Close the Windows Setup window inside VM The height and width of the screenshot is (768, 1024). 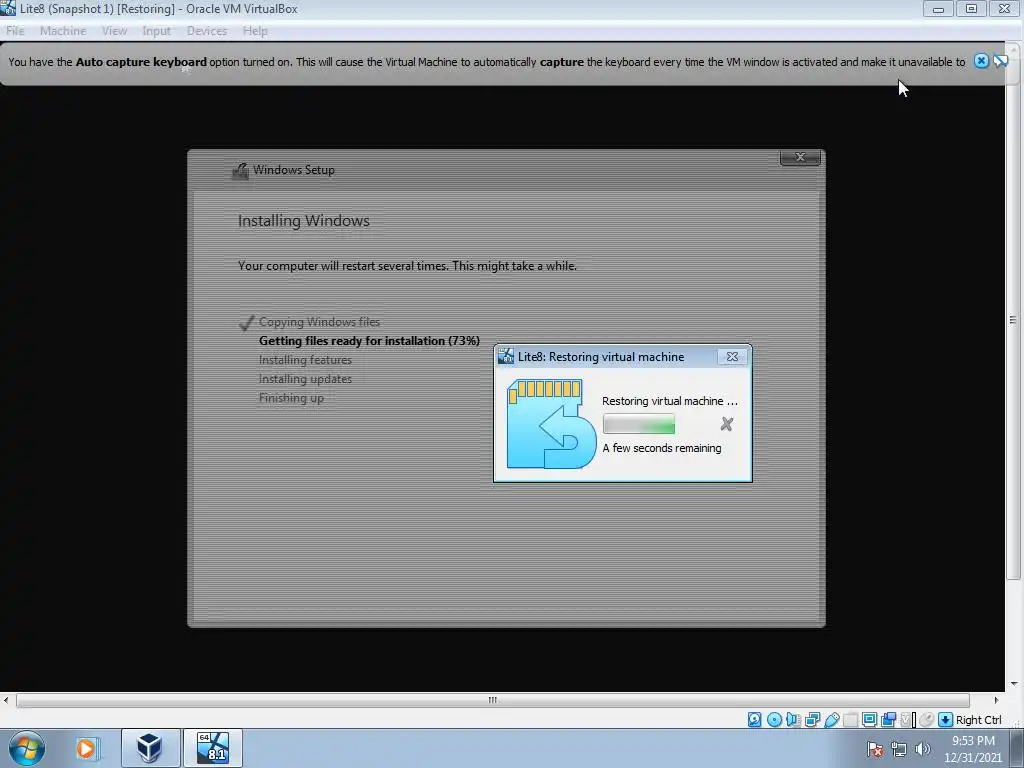point(800,157)
